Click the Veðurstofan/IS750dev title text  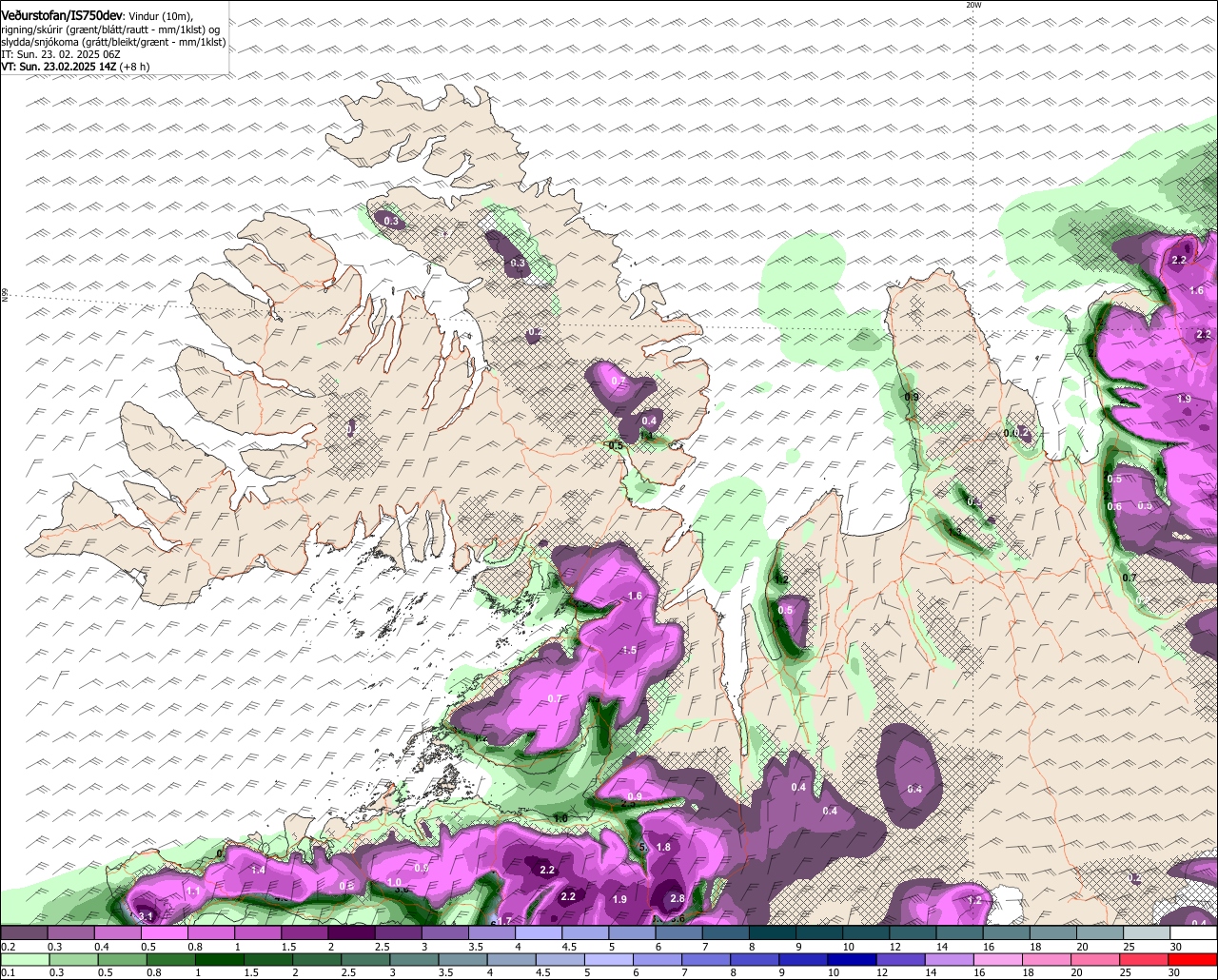pyautogui.click(x=62, y=15)
